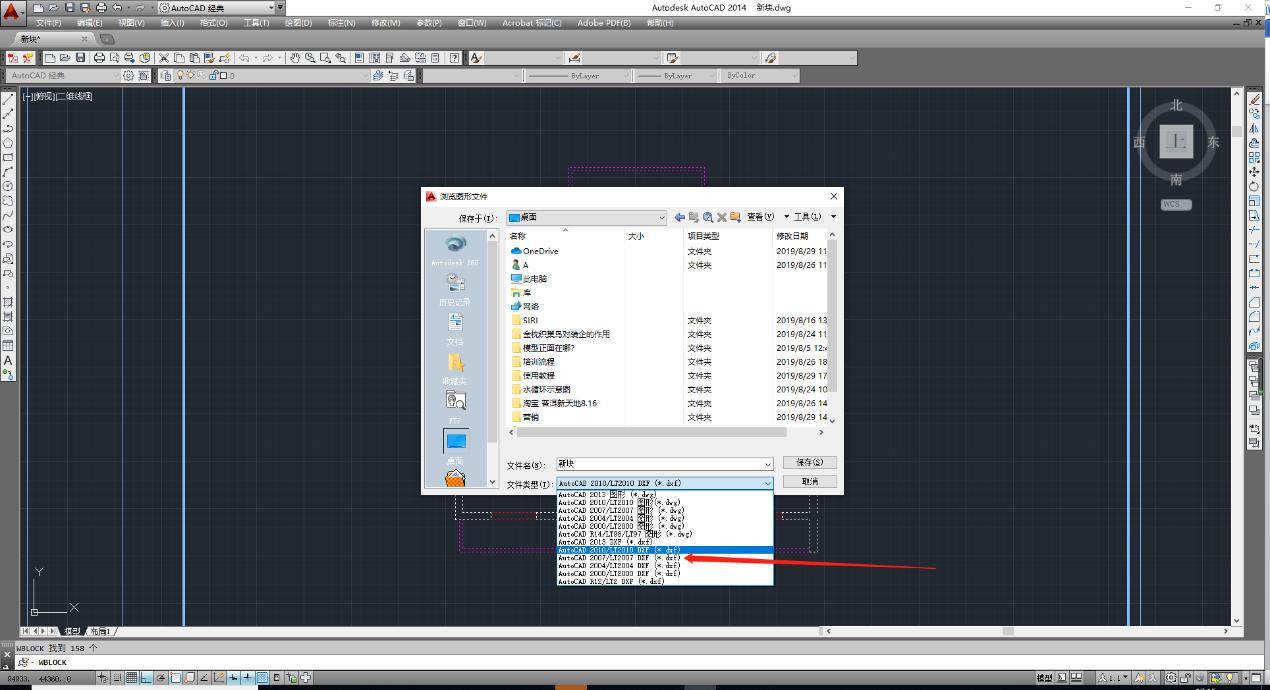Select 历史记录 in places sidebar
The width and height of the screenshot is (1270, 690).
pyautogui.click(x=455, y=290)
